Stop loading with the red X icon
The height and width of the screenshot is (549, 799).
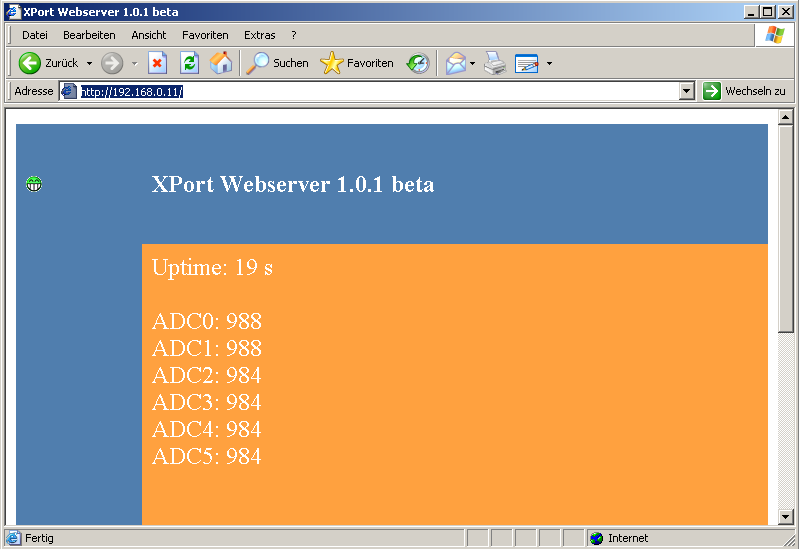tap(157, 63)
